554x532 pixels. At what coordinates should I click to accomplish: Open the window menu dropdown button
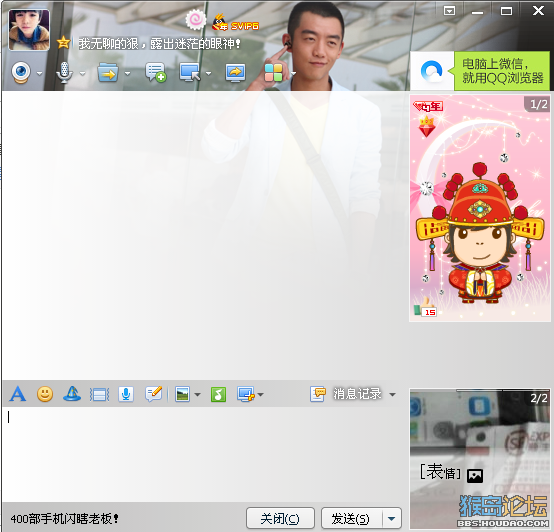click(449, 11)
